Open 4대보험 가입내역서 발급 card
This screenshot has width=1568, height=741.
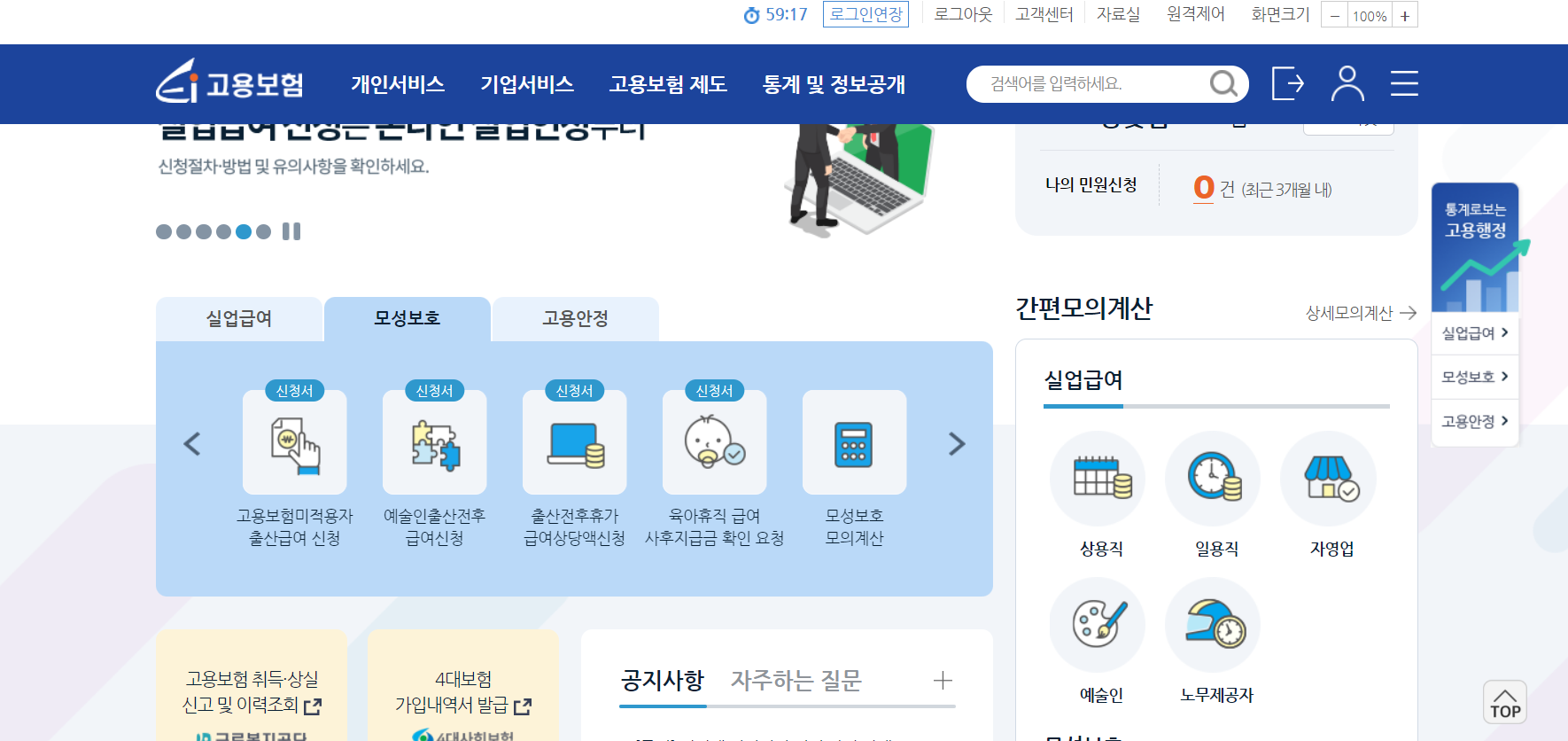(x=463, y=684)
